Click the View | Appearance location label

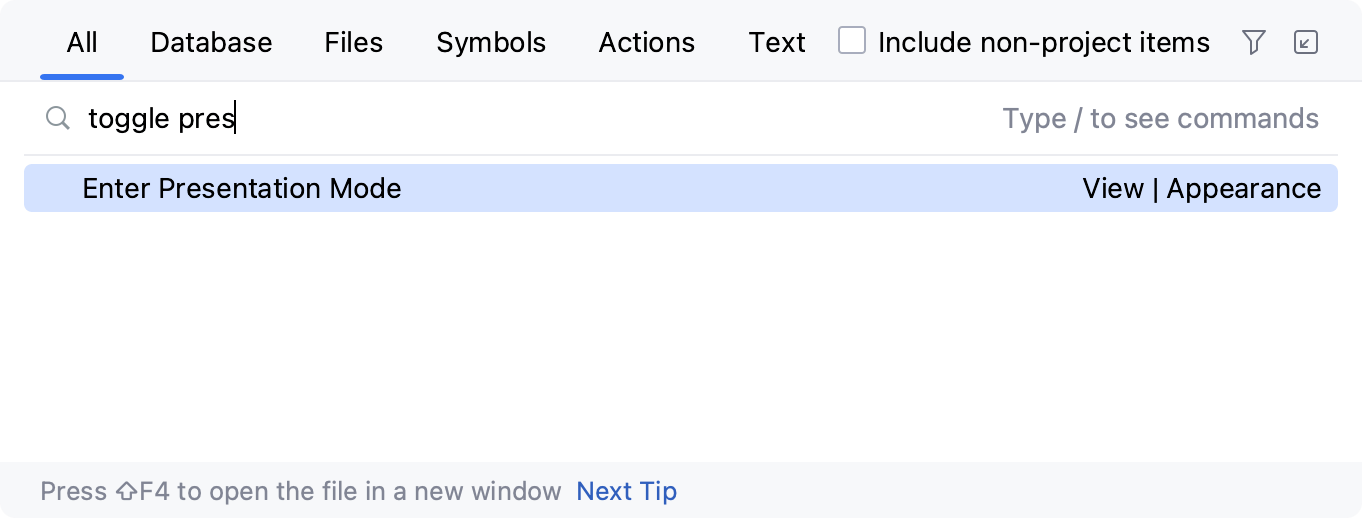[x=1201, y=189]
